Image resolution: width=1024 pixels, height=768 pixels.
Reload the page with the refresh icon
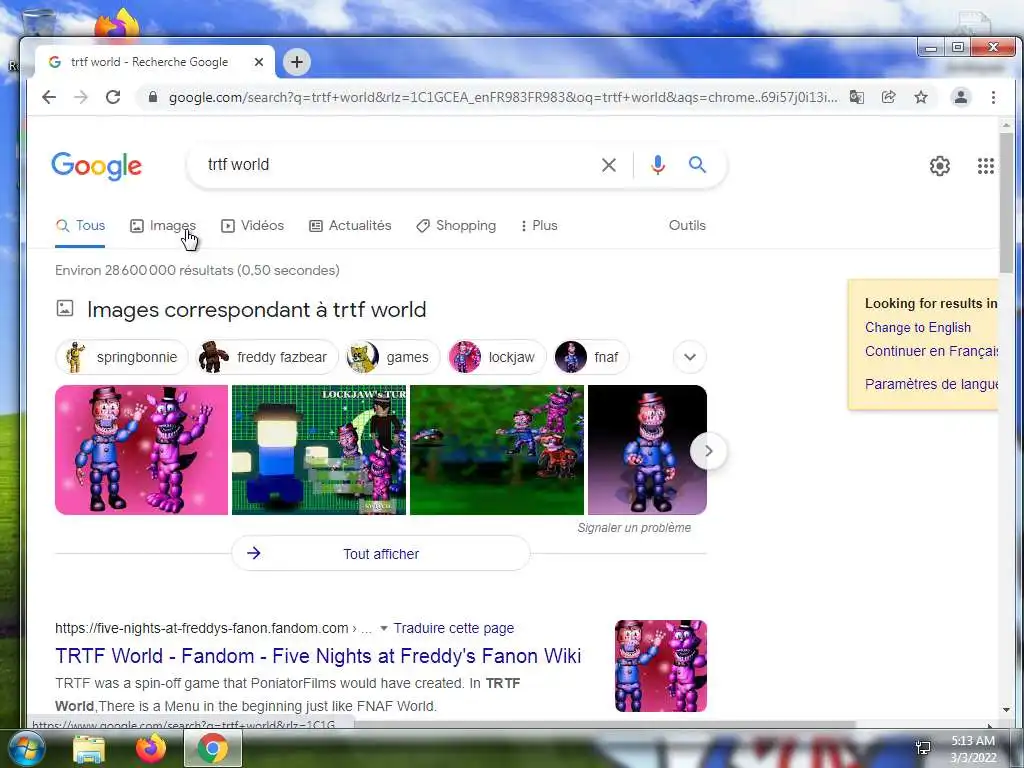[113, 97]
